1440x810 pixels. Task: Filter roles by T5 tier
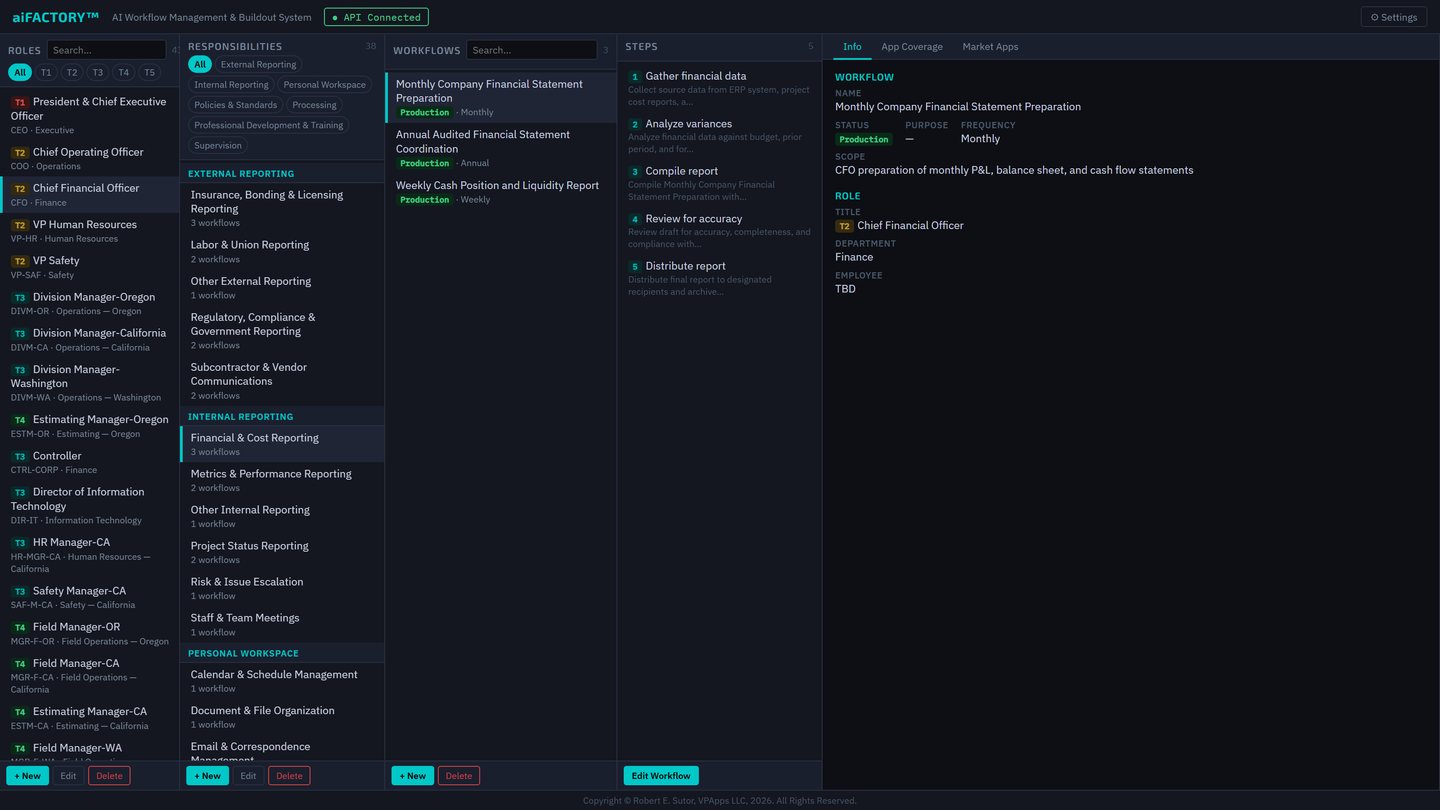149,72
